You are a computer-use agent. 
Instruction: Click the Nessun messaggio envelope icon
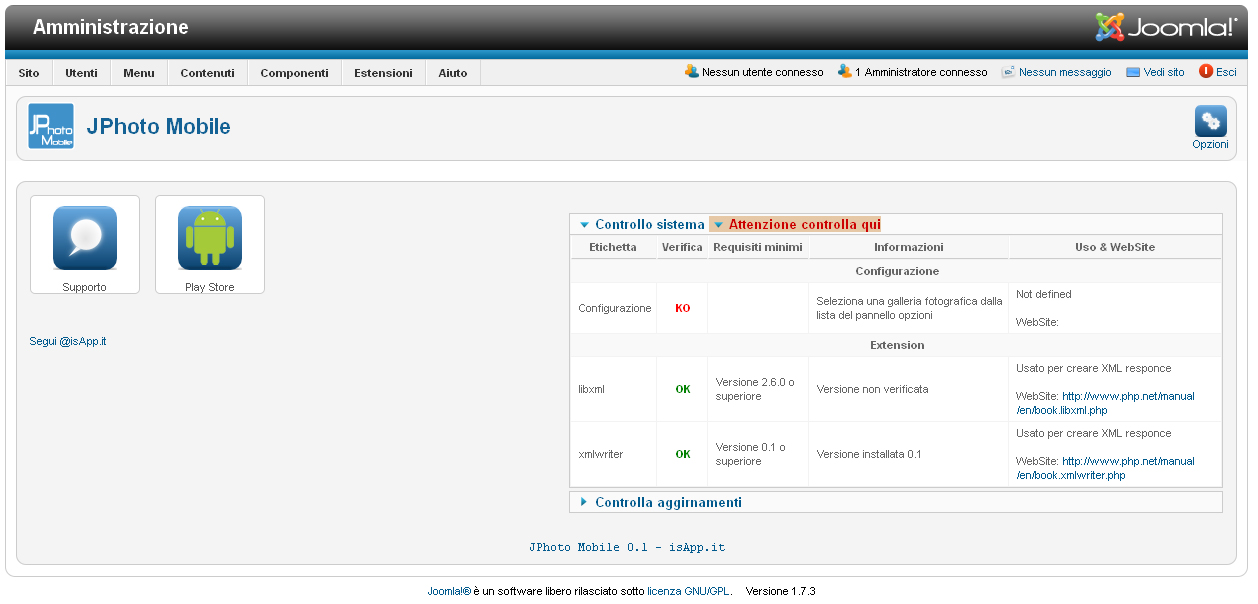coord(1009,72)
